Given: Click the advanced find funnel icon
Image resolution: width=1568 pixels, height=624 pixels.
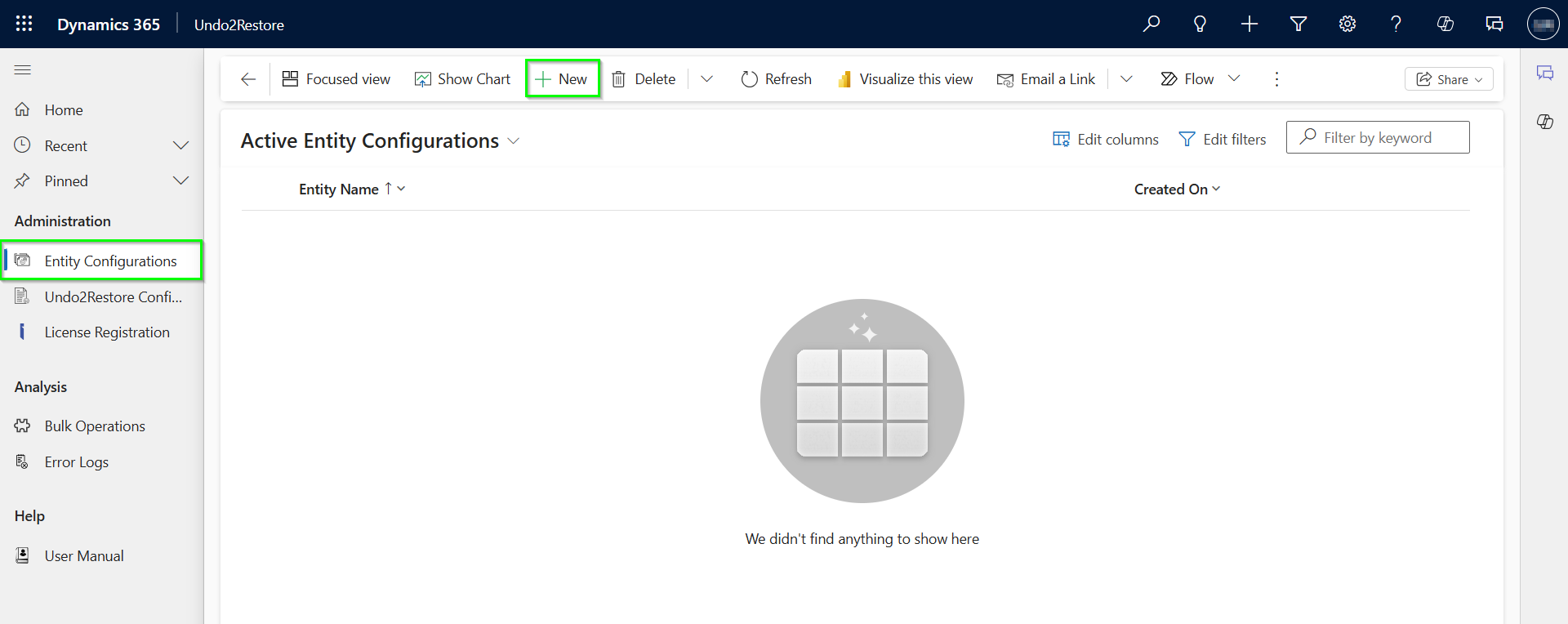Looking at the screenshot, I should point(1298,24).
